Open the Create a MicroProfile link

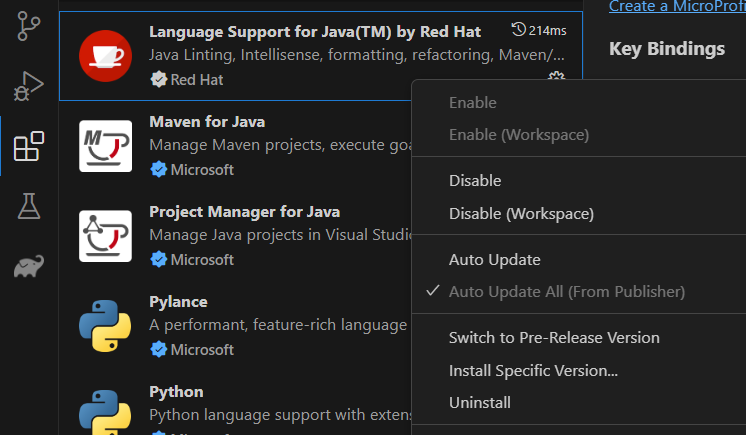[x=677, y=7]
